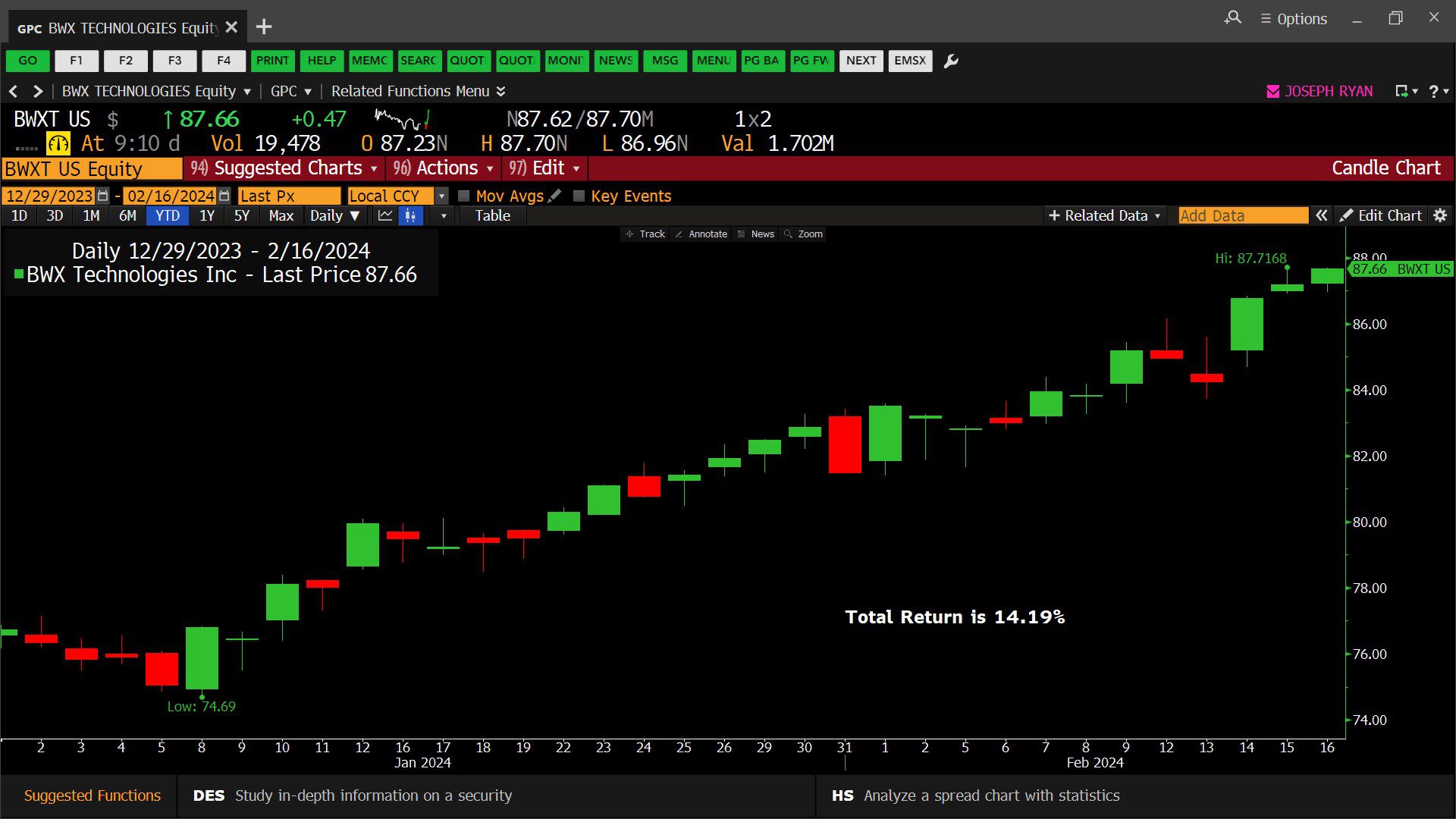This screenshot has height=819, width=1456.
Task: Open the Local CCY currency dropdown arrow
Action: pyautogui.click(x=442, y=196)
